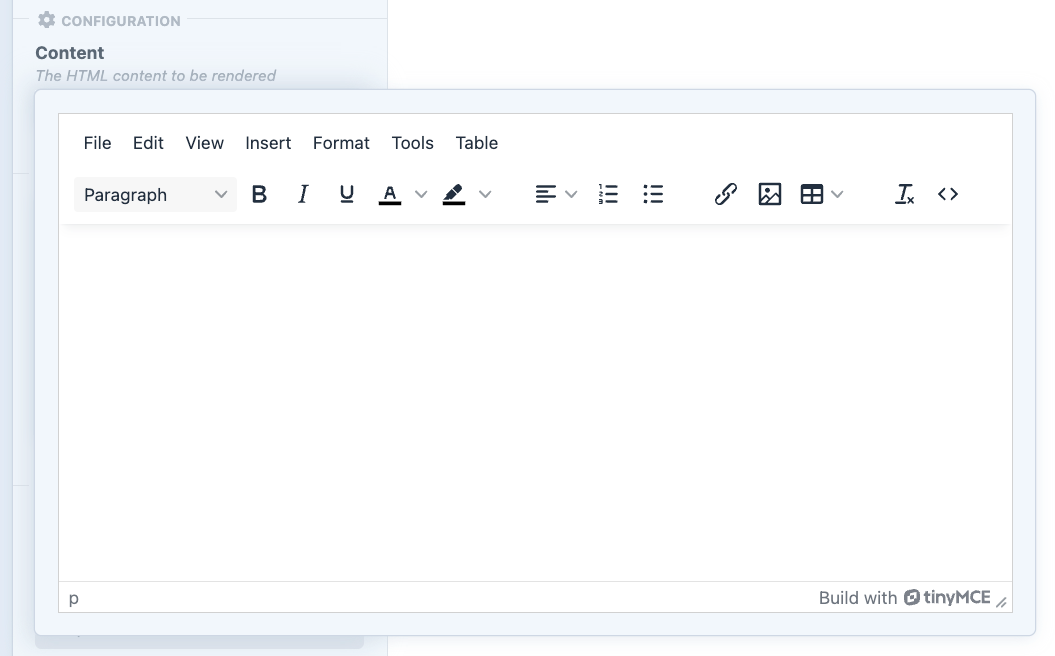
Task: Toggle bold formatting
Action: click(x=259, y=195)
